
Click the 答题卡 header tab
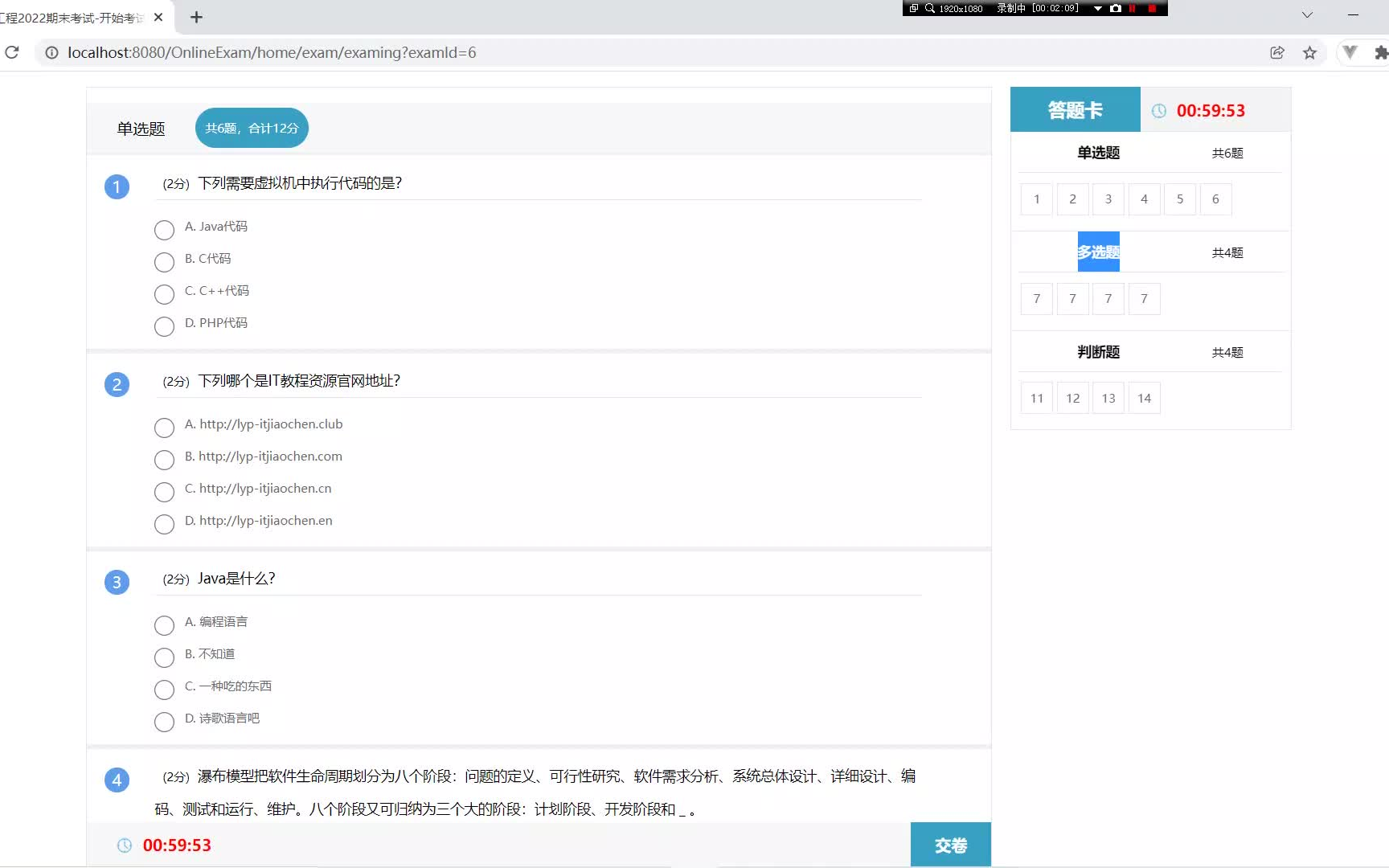pos(1076,109)
